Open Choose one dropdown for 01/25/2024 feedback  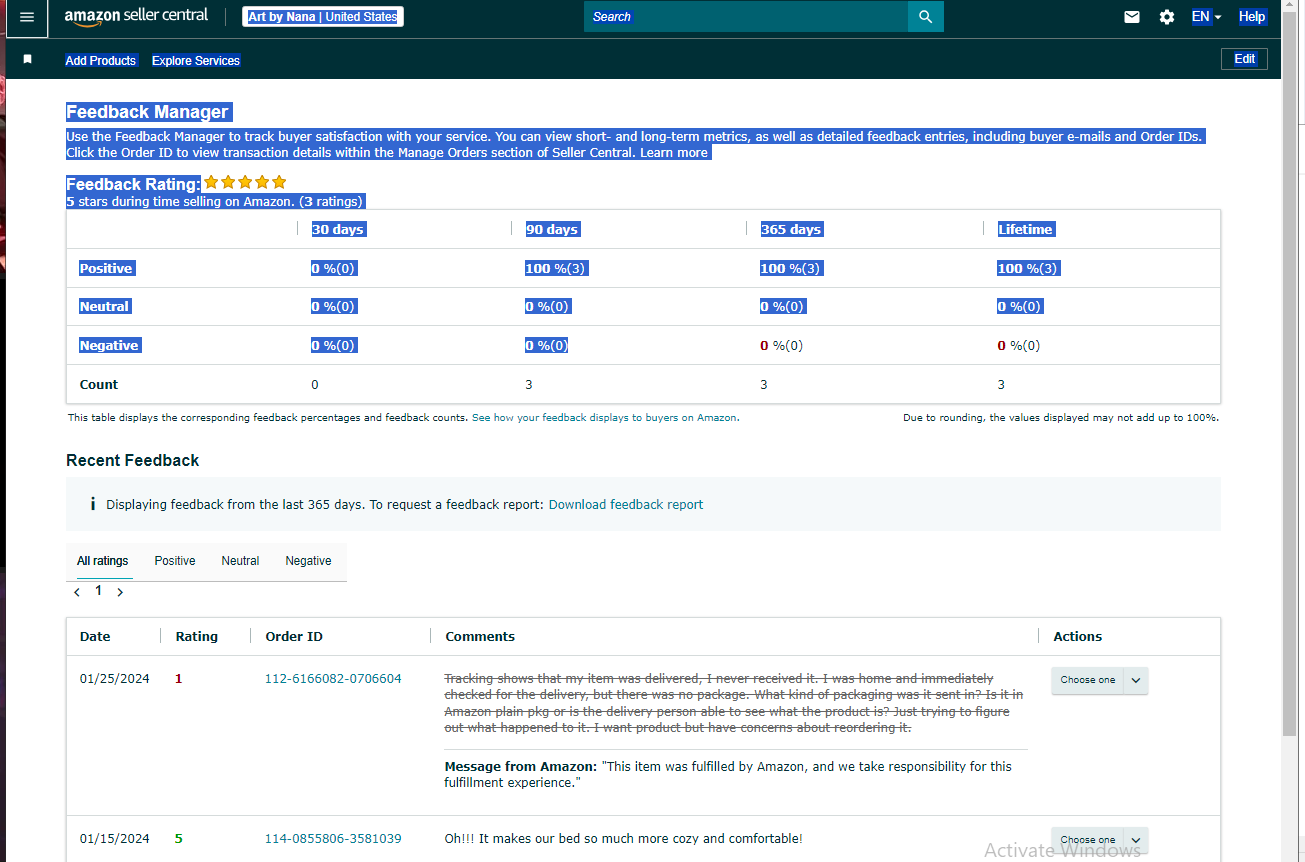1099,680
